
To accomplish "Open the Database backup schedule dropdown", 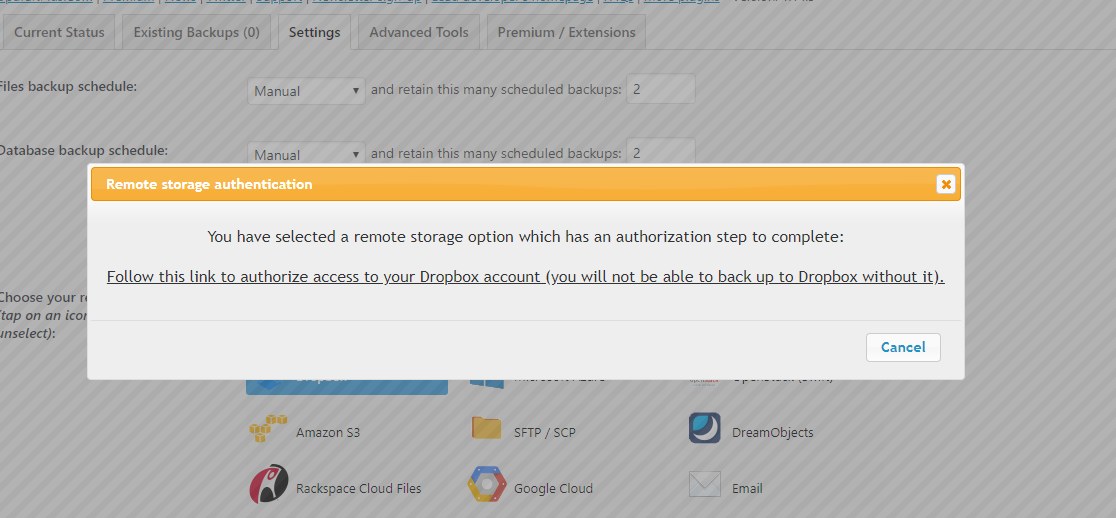I will (306, 153).
